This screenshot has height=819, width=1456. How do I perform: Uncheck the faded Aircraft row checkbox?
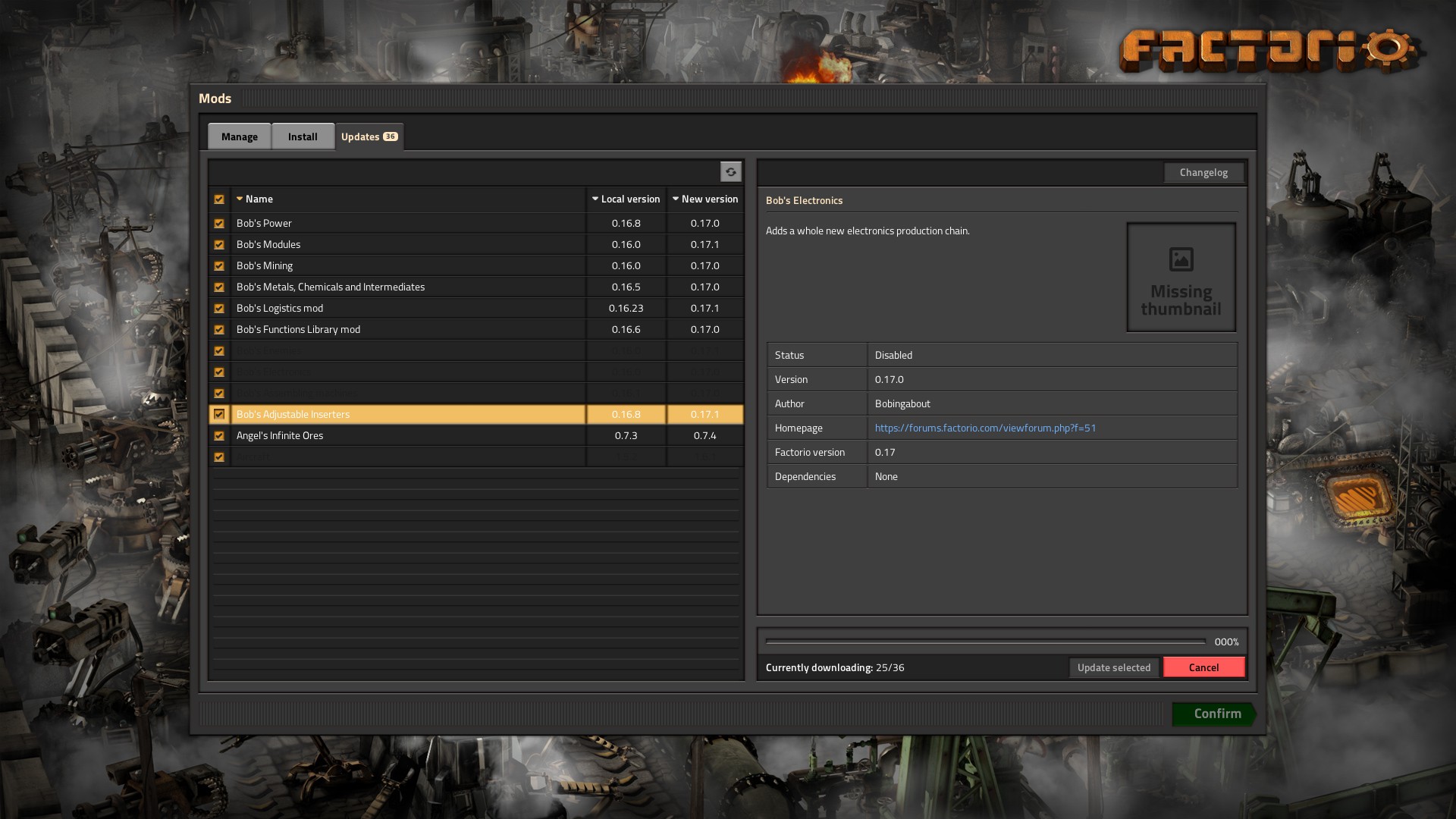coord(219,457)
